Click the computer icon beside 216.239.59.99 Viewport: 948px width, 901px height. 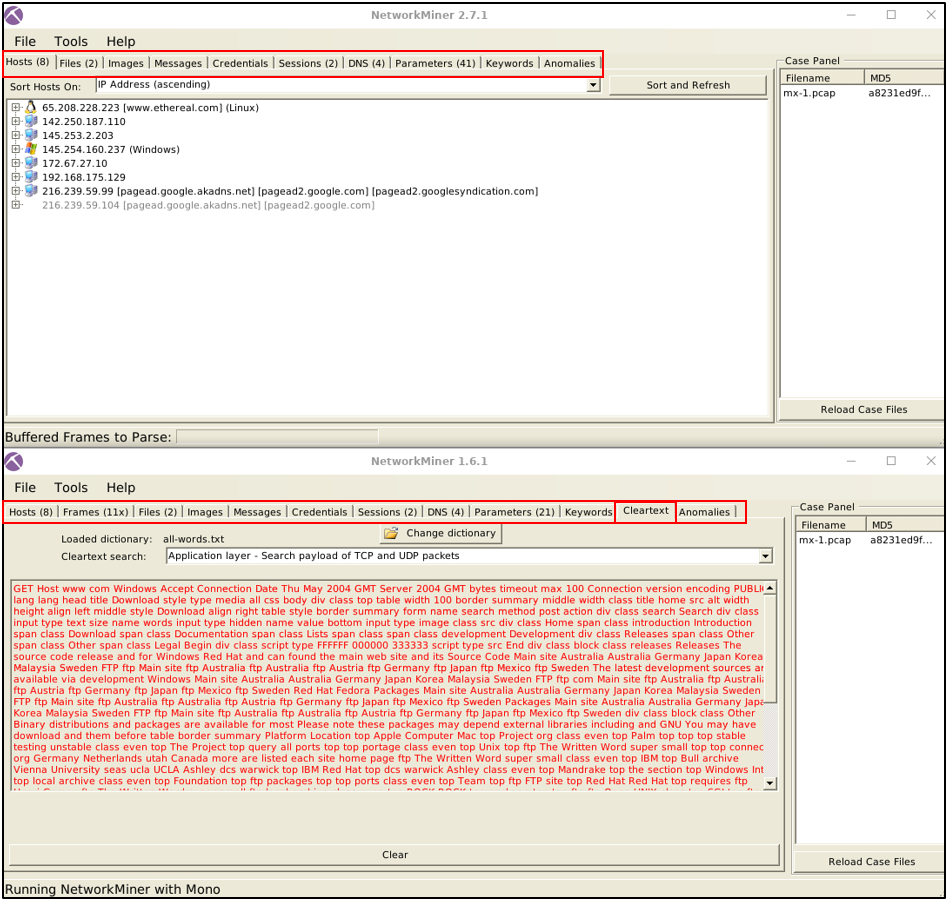31,190
